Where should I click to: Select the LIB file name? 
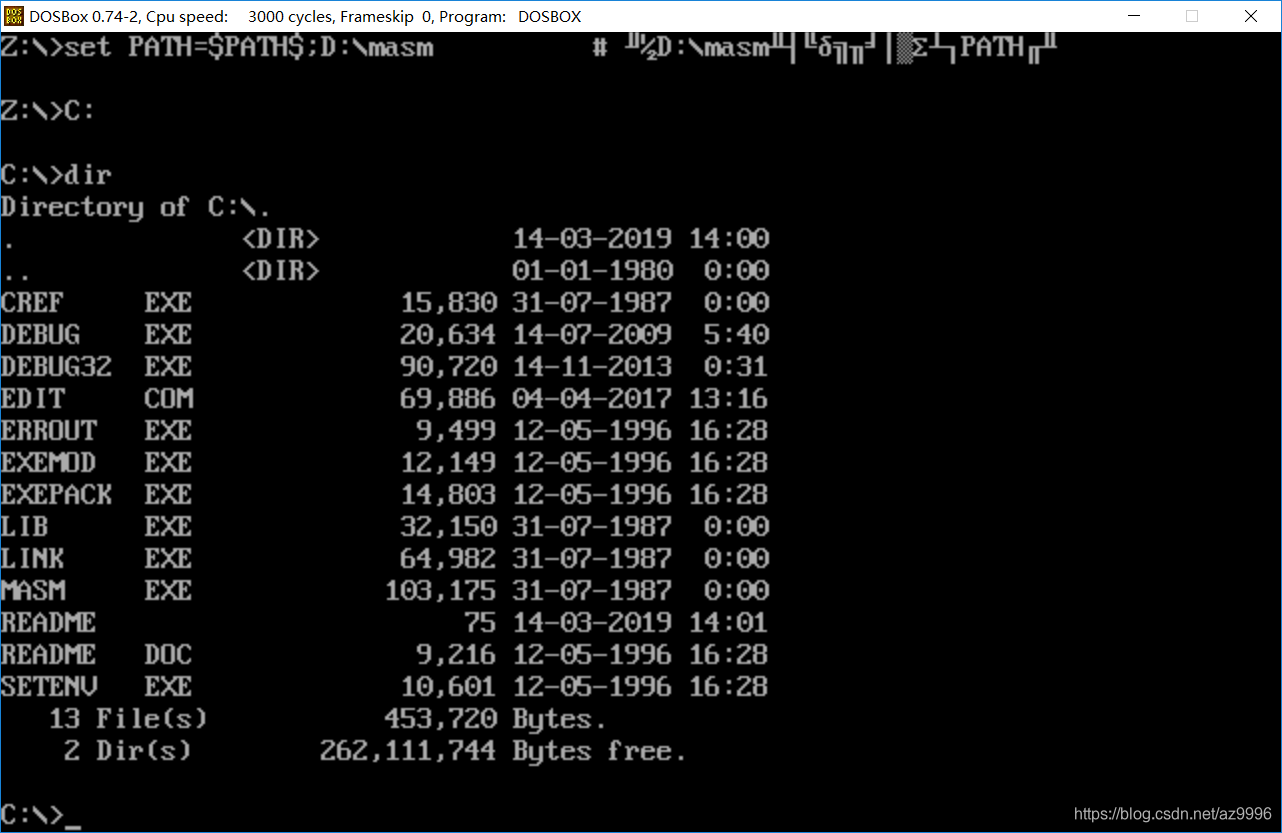[x=24, y=527]
